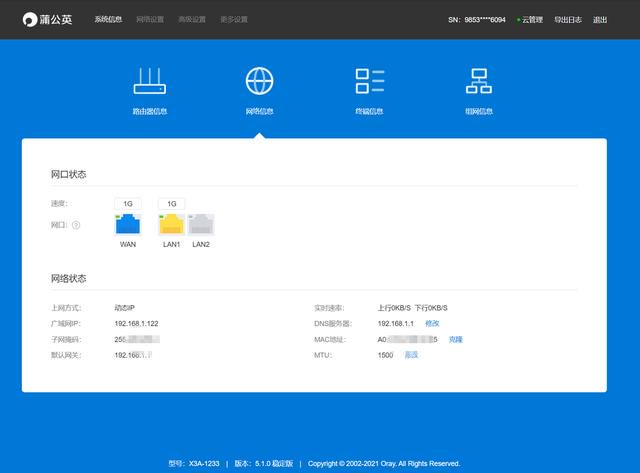
Task: Open the 终端信息 list icon tab
Action: pos(369,91)
